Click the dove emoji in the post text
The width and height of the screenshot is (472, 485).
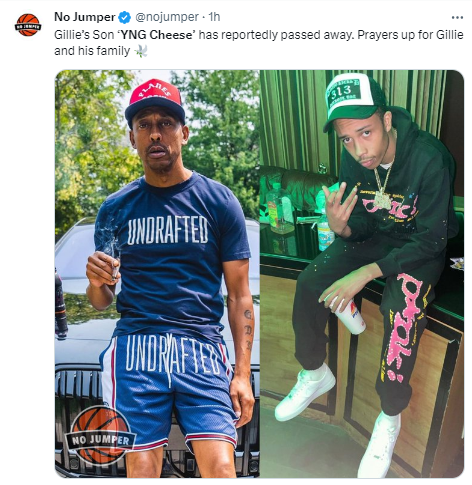coord(141,51)
